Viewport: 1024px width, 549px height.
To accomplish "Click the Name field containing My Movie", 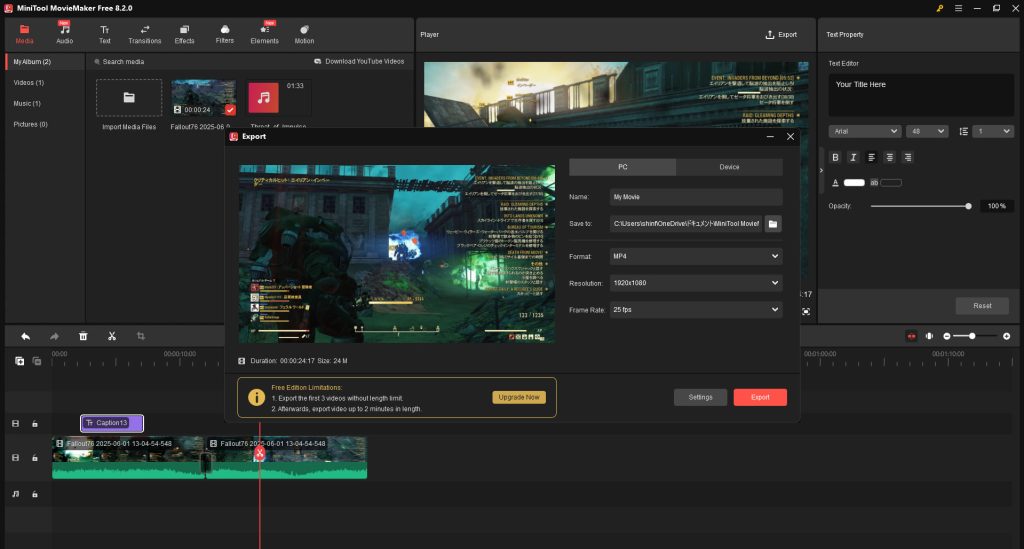I will 696,197.
